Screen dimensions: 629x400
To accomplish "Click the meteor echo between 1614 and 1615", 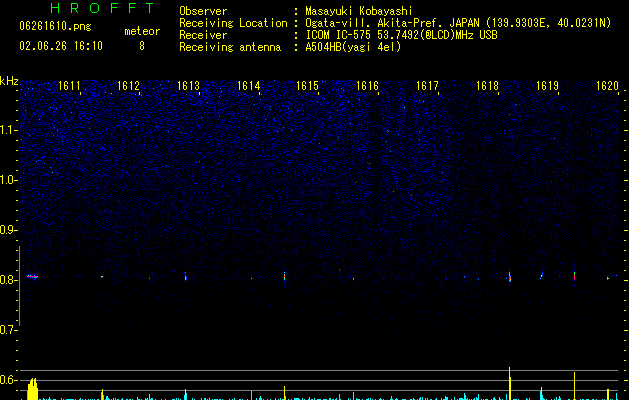I will pyautogui.click(x=284, y=276).
